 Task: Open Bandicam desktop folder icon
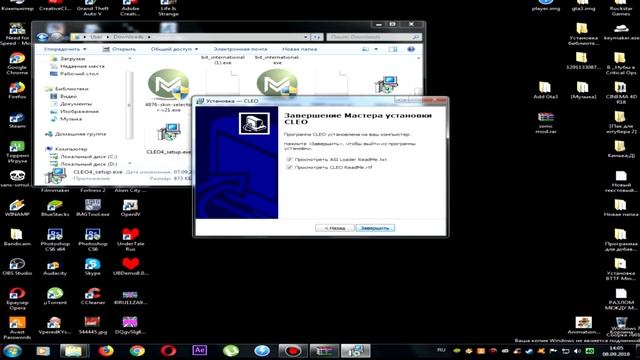pos(17,238)
